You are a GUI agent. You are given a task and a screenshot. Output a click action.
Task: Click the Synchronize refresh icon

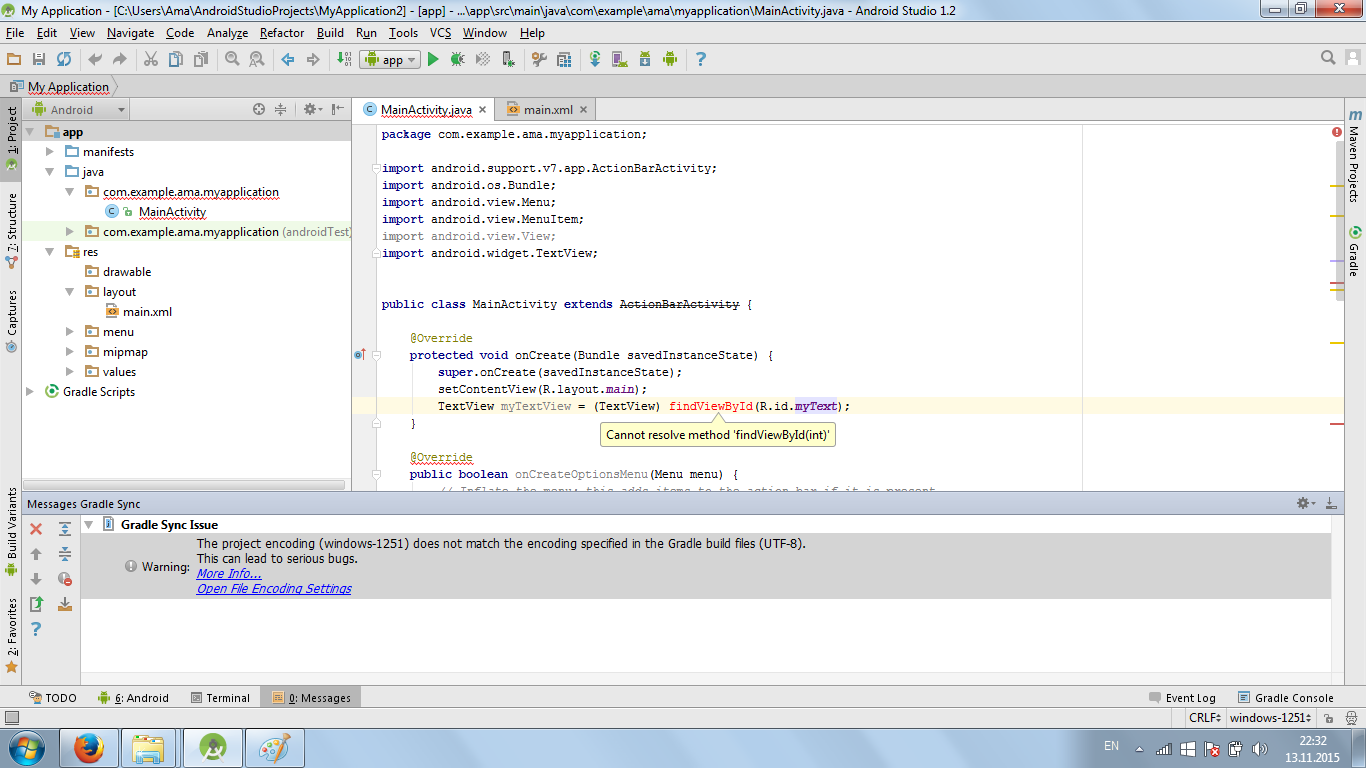point(64,59)
